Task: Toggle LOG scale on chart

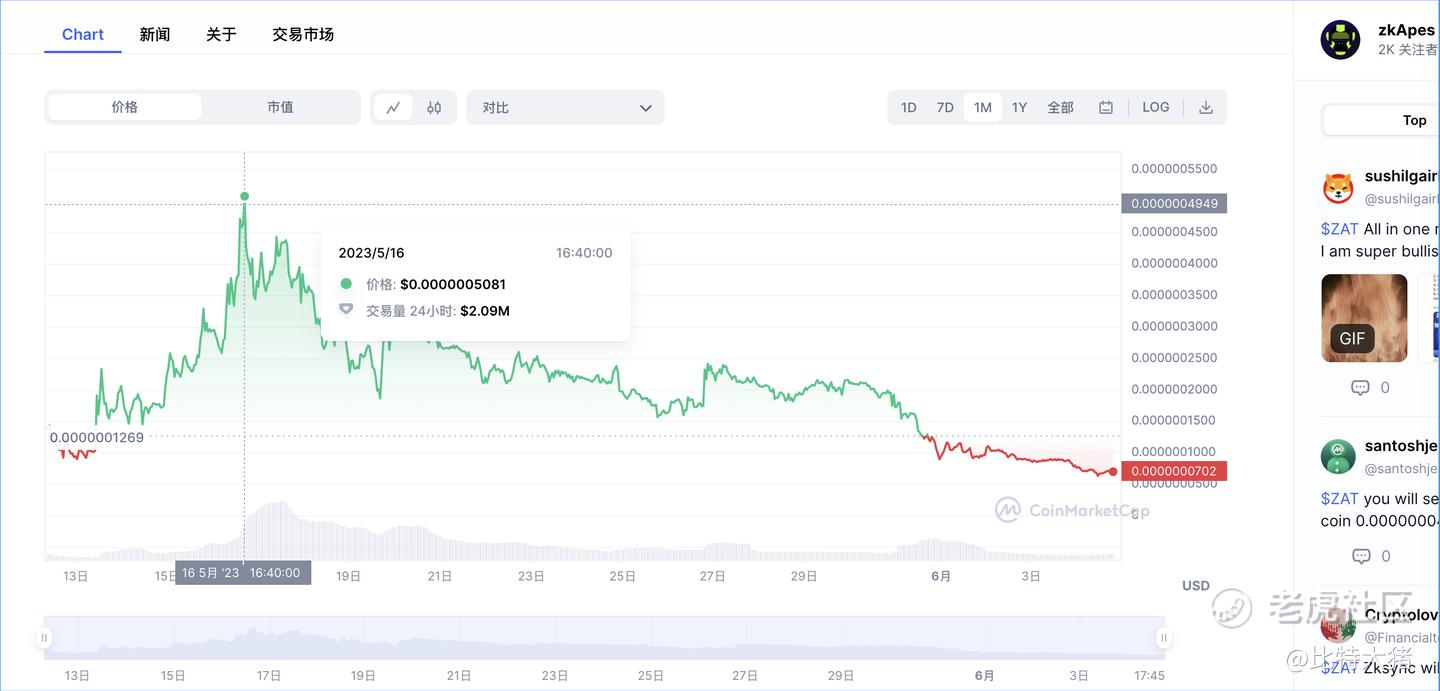Action: [1155, 108]
